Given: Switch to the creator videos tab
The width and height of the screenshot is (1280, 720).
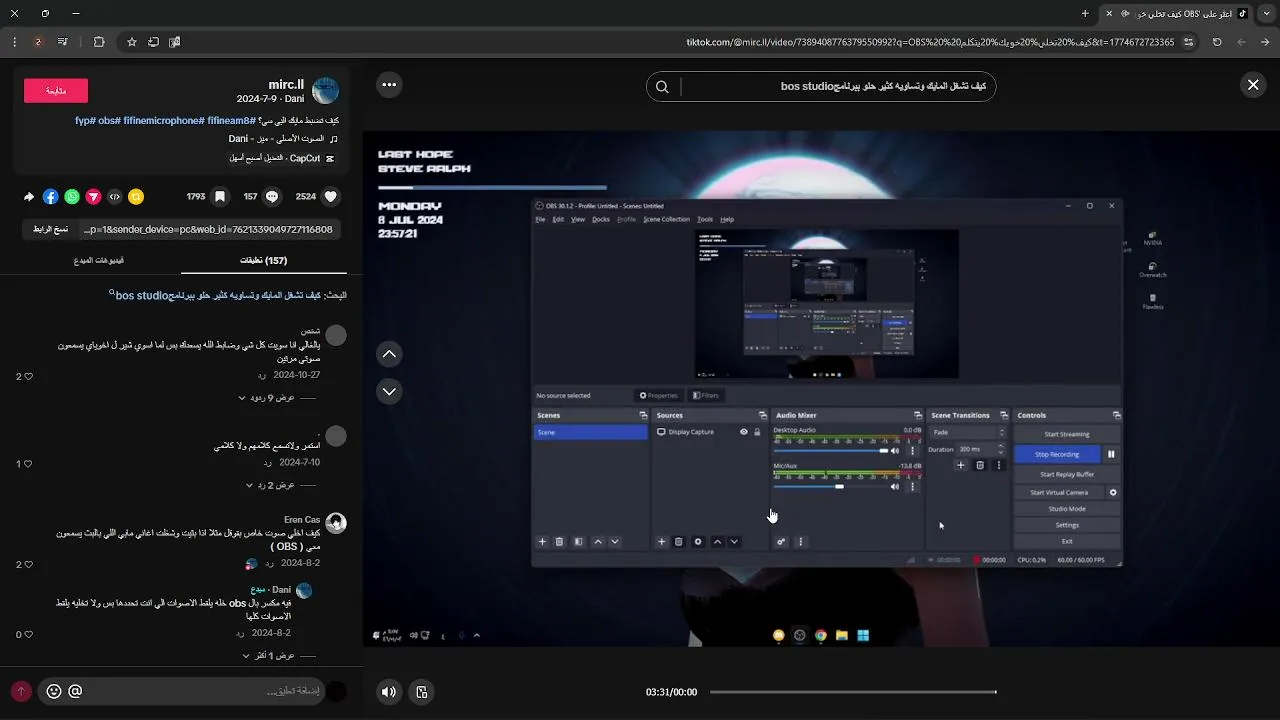Looking at the screenshot, I should [99, 260].
